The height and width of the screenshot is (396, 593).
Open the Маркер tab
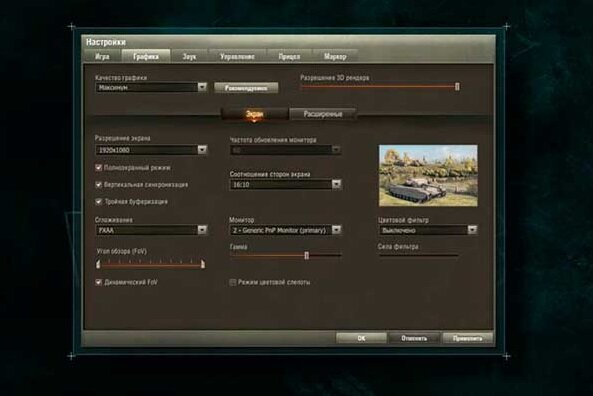[x=335, y=56]
